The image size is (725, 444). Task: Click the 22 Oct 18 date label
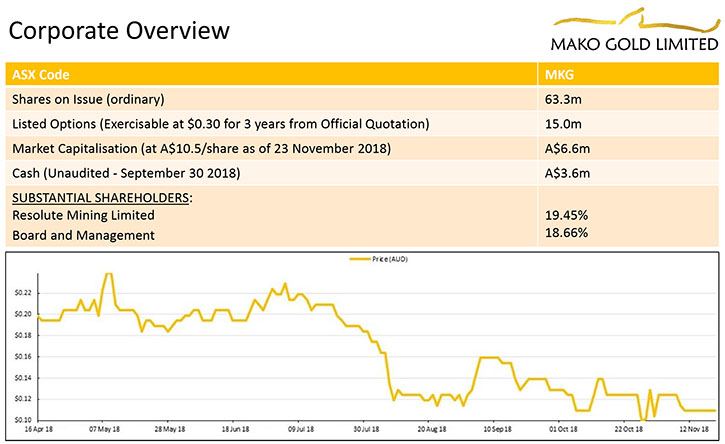628,429
